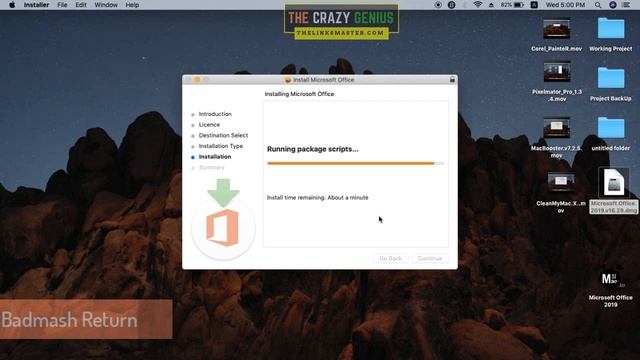Click the Summary step in sidebar

click(x=211, y=167)
